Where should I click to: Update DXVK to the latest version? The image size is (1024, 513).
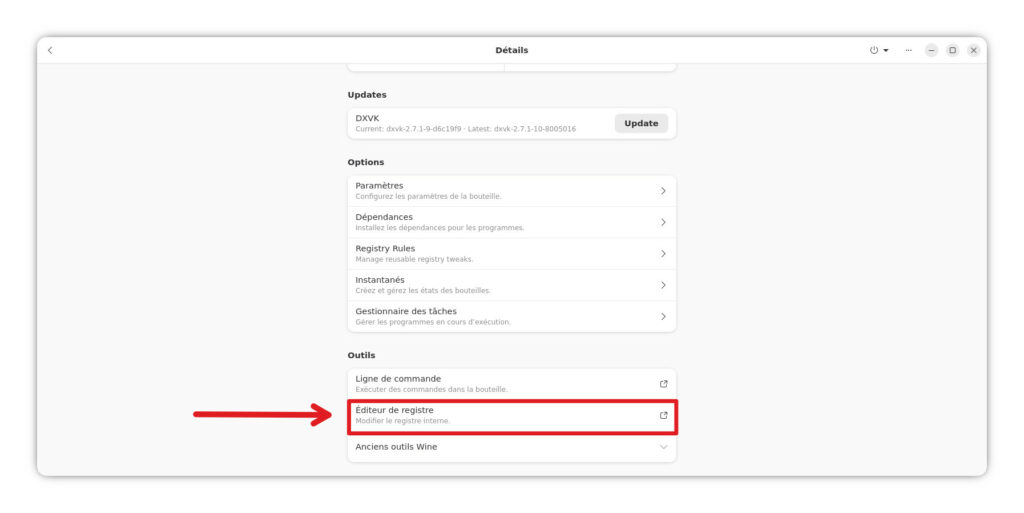pos(641,124)
